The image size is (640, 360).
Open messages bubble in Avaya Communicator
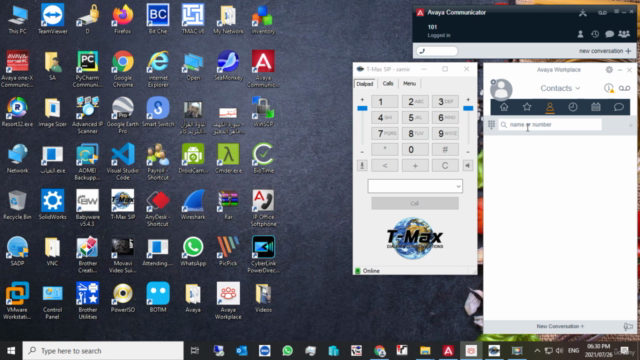(x=609, y=34)
